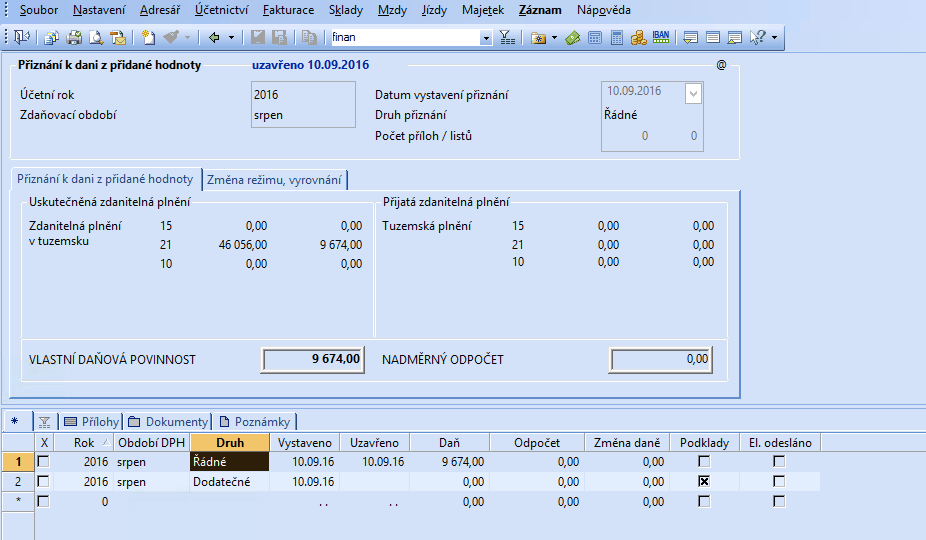Viewport: 926px width, 540px height.
Task: Toggle the Podklady checkbox for the Řádné row
Action: (704, 461)
